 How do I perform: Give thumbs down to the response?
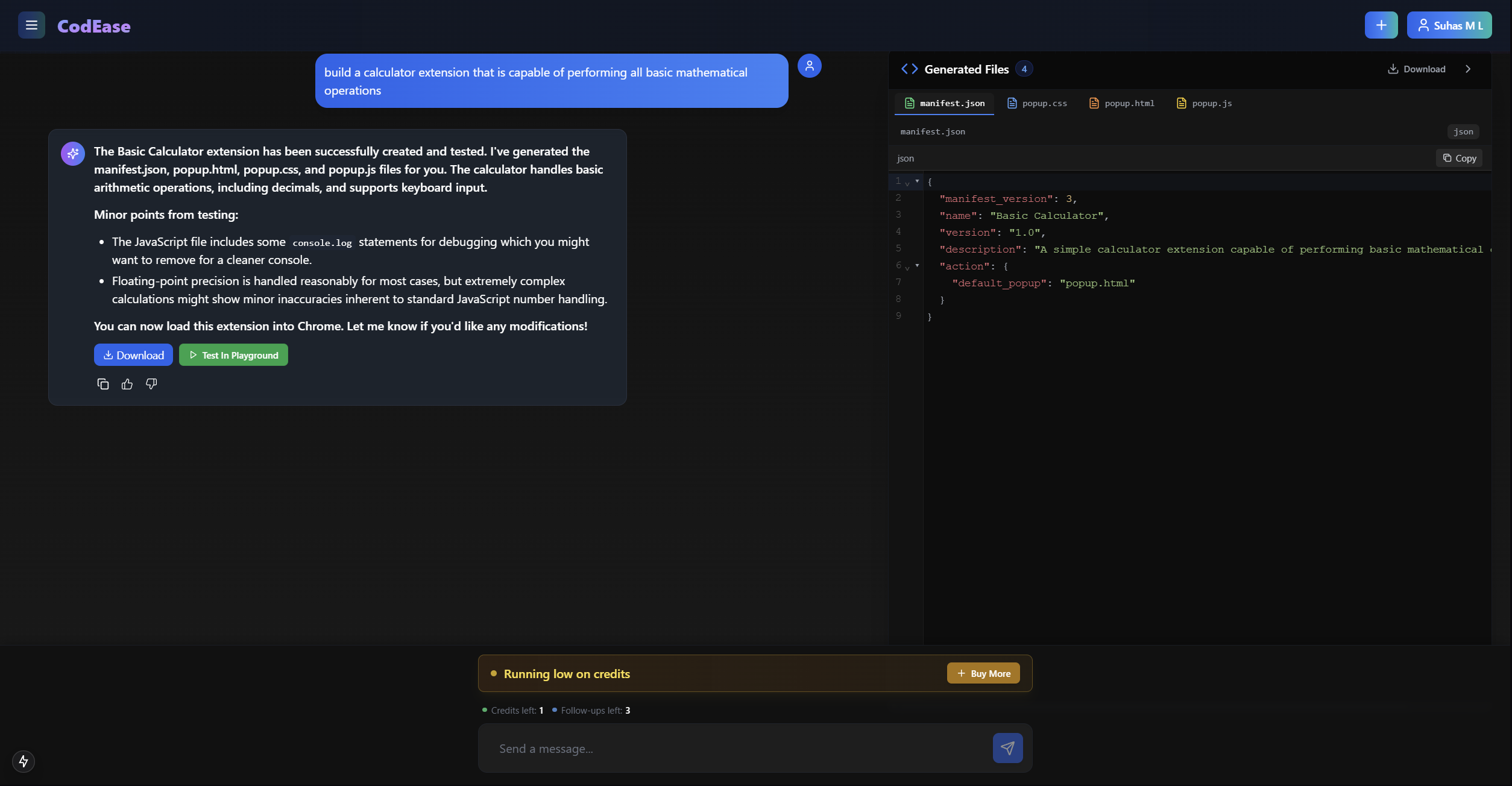point(151,384)
